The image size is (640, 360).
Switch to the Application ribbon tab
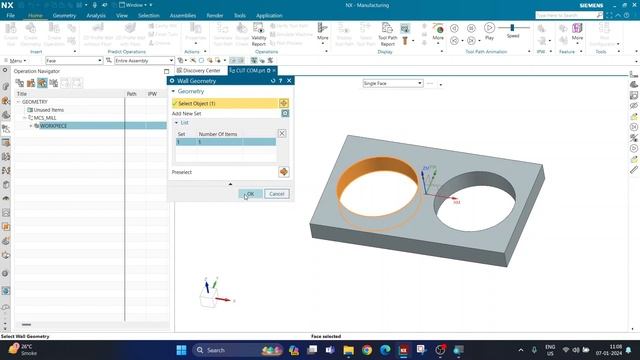click(x=269, y=16)
